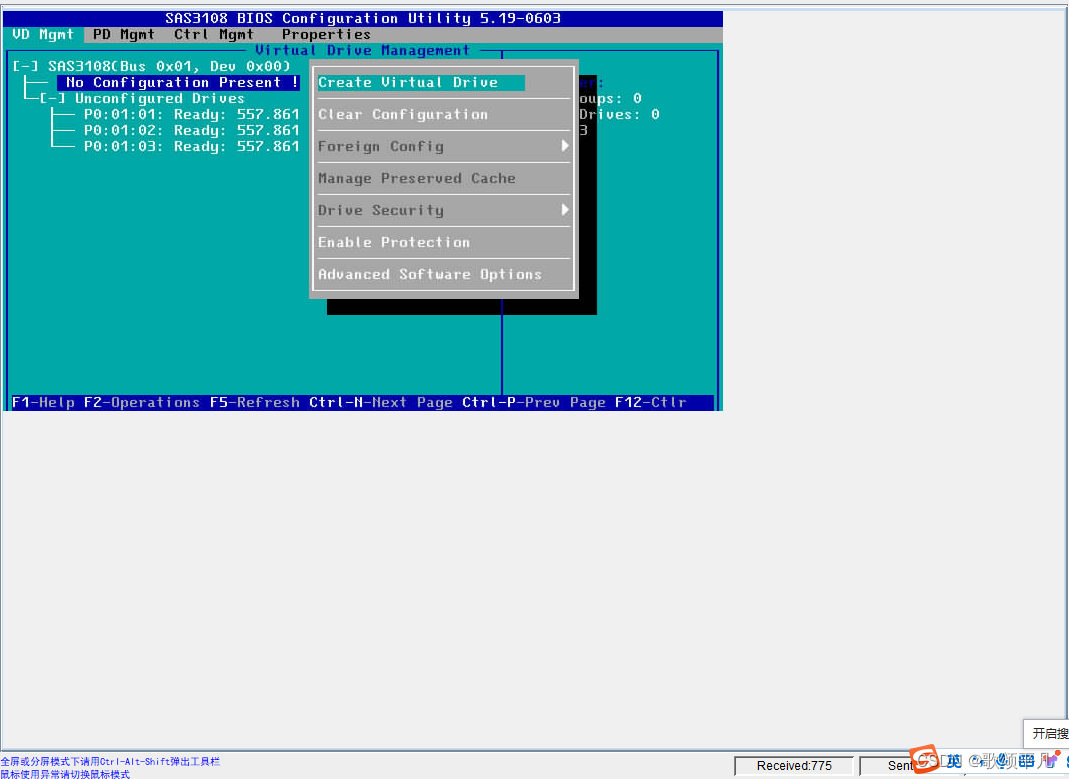Click the Virtual Drive Management title

(362, 50)
